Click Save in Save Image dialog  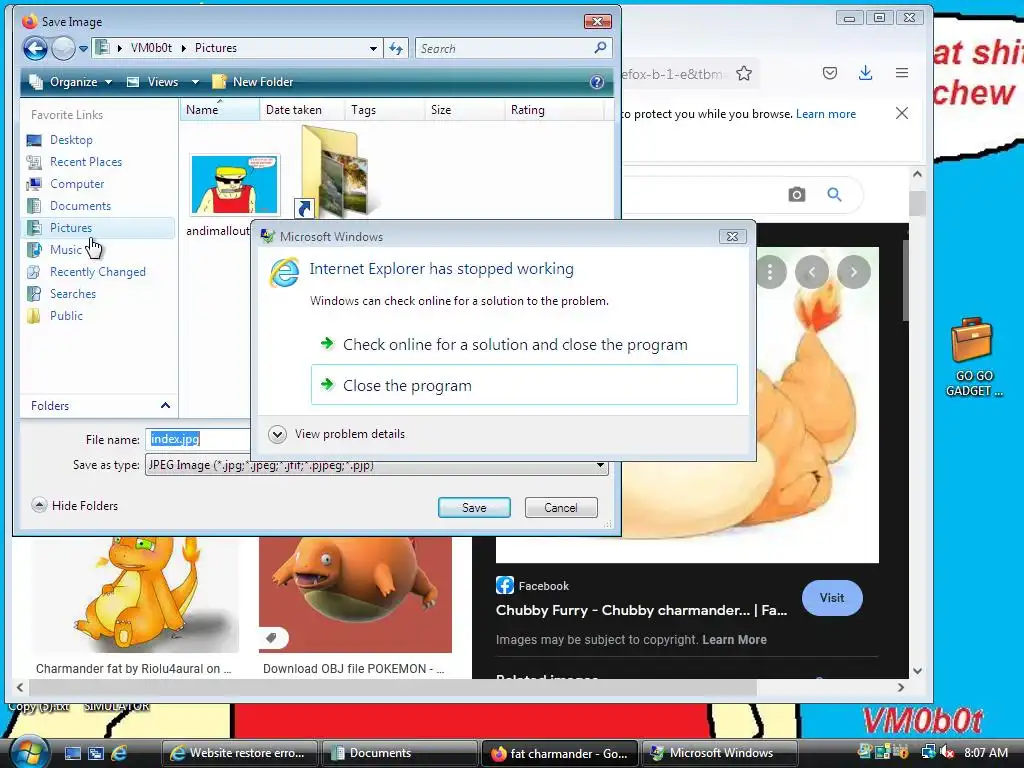[x=474, y=507]
